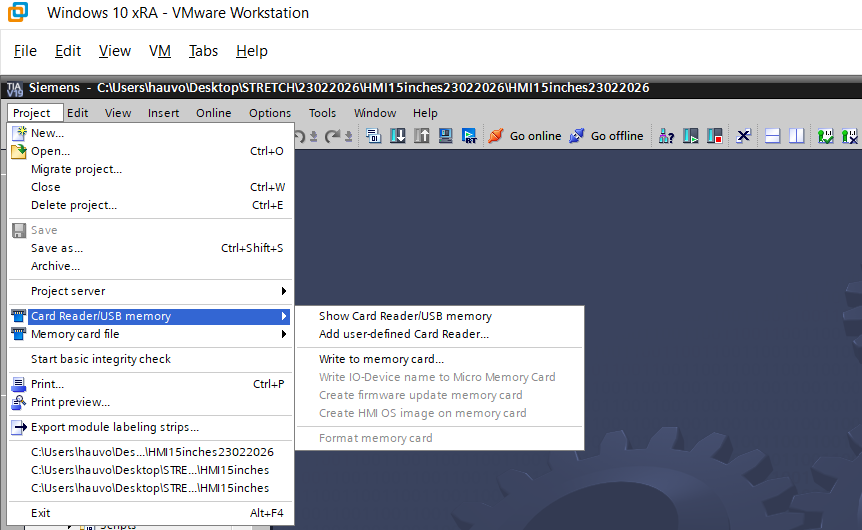Open the Online menu in menu bar
The image size is (862, 530).
coord(213,113)
